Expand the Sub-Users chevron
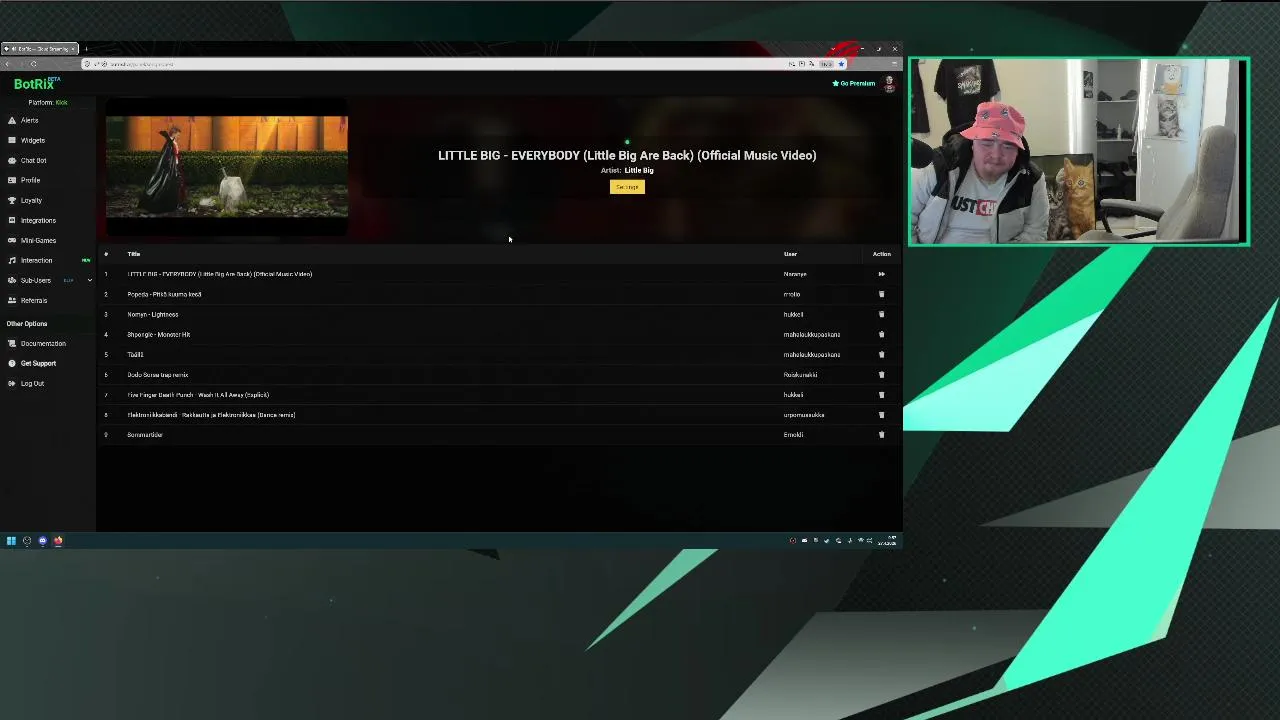 (89, 280)
